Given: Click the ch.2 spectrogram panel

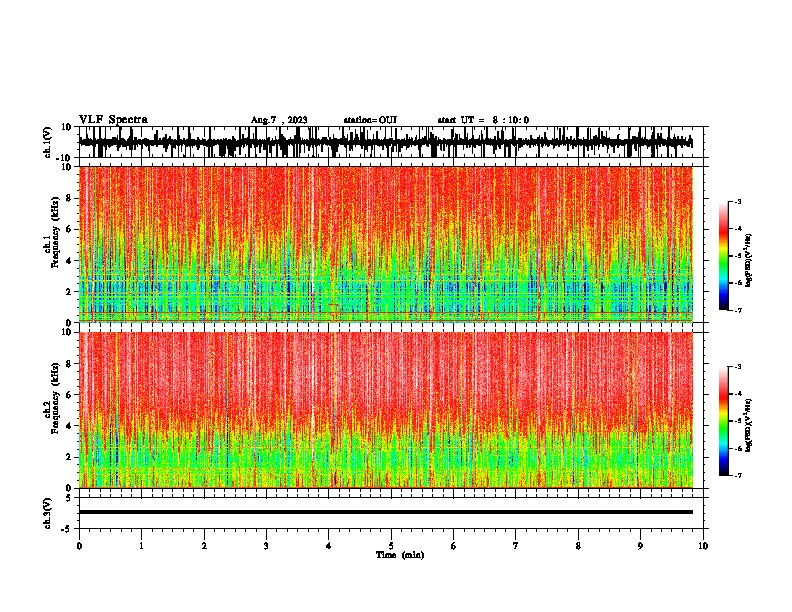Looking at the screenshot, I should point(385,410).
